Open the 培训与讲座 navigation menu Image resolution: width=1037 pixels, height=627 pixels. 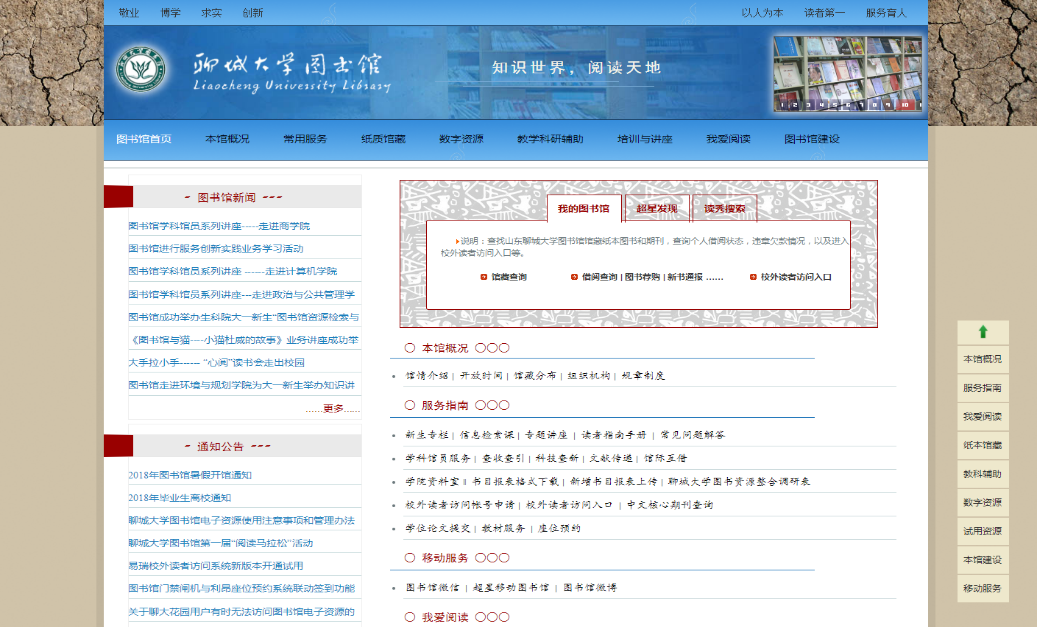pyautogui.click(x=645, y=139)
